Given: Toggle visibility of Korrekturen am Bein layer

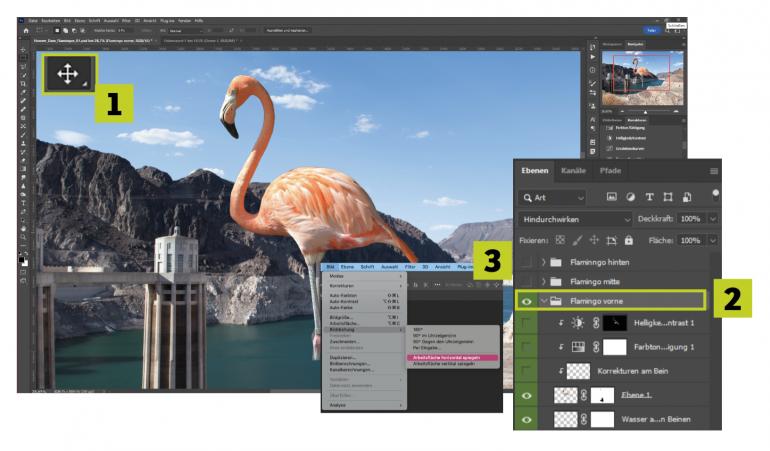Looking at the screenshot, I should [x=526, y=371].
